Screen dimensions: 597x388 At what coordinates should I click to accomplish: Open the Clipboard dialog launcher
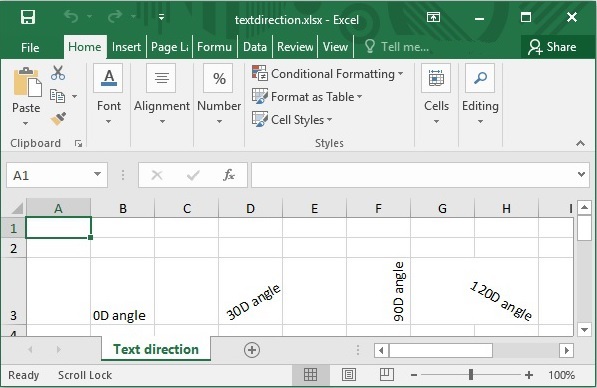78,144
